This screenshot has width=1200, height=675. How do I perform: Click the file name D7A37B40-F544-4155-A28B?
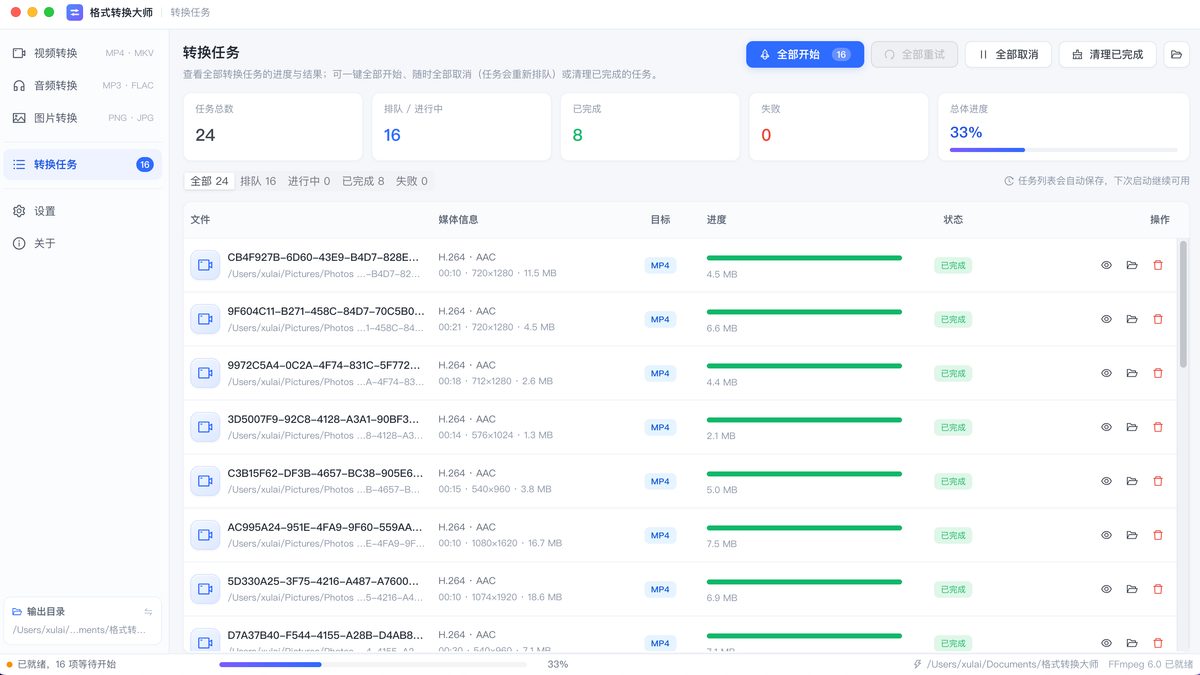point(325,635)
